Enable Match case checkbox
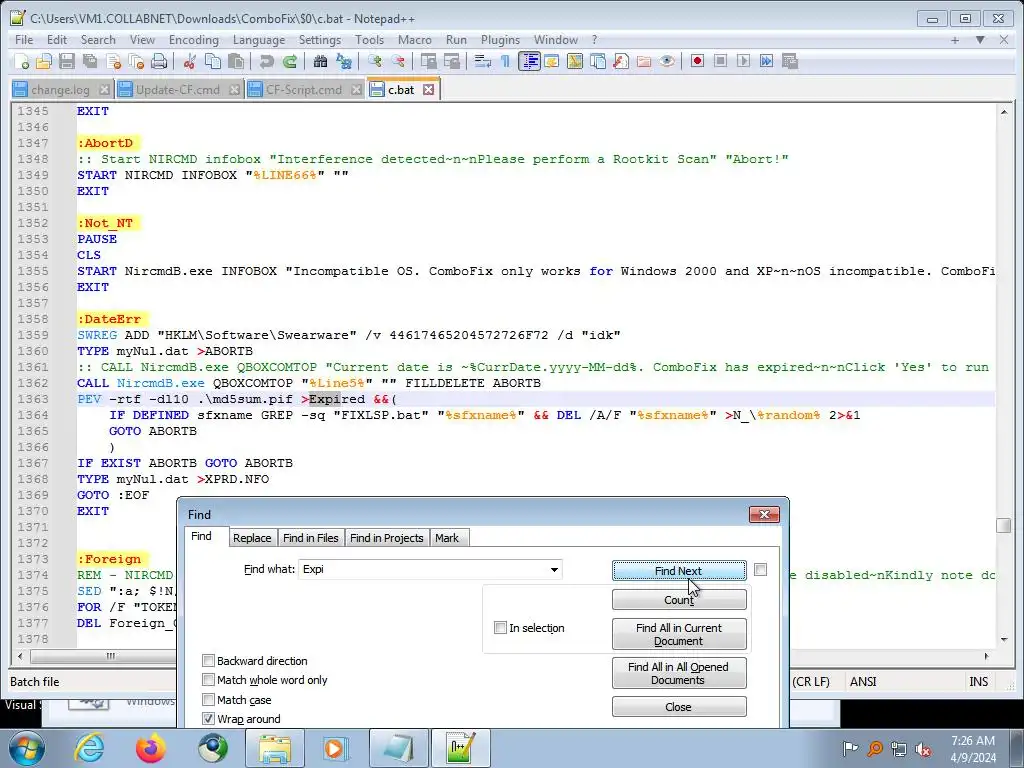This screenshot has height=768, width=1024. tap(208, 699)
